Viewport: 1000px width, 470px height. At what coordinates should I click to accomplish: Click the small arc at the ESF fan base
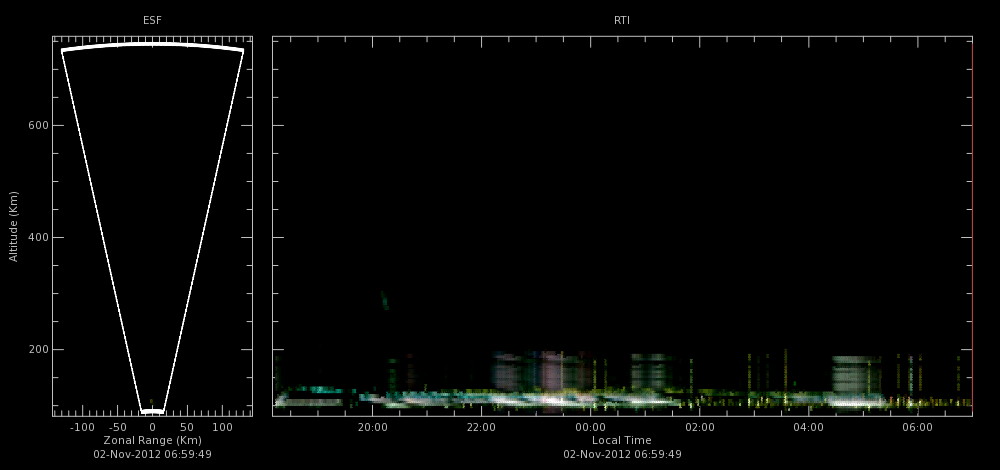[152, 411]
